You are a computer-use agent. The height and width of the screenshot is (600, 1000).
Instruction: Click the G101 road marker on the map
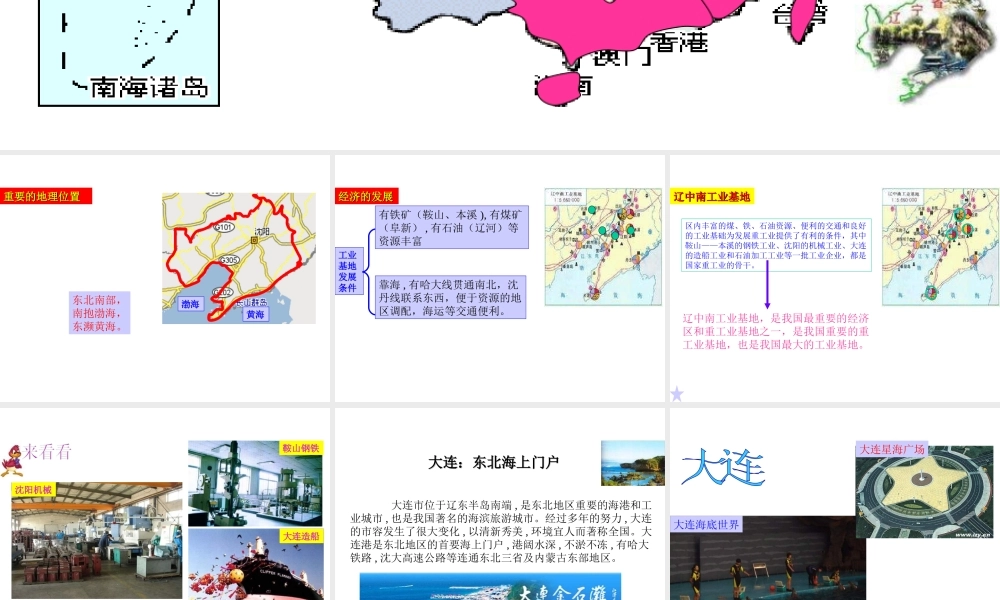224,227
